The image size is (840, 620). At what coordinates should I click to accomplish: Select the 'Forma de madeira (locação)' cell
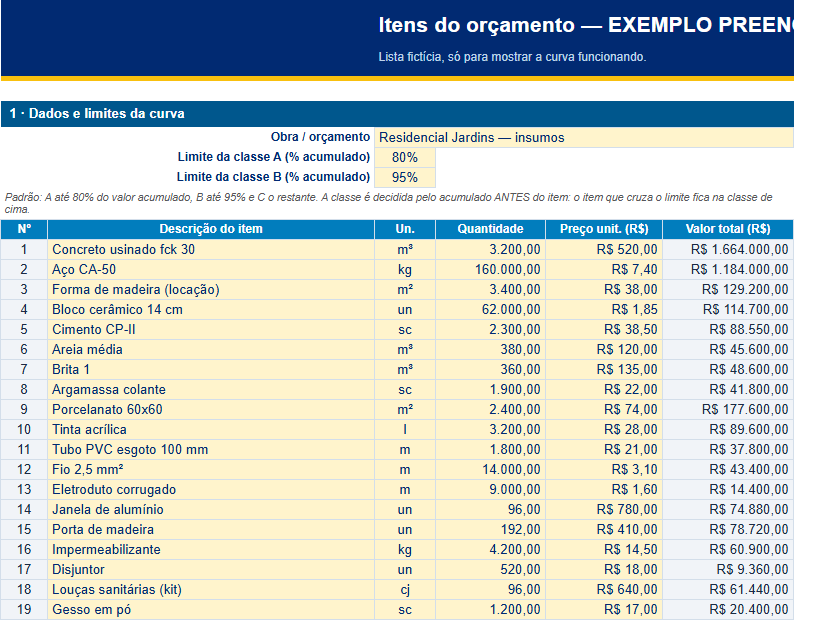[x=211, y=290]
